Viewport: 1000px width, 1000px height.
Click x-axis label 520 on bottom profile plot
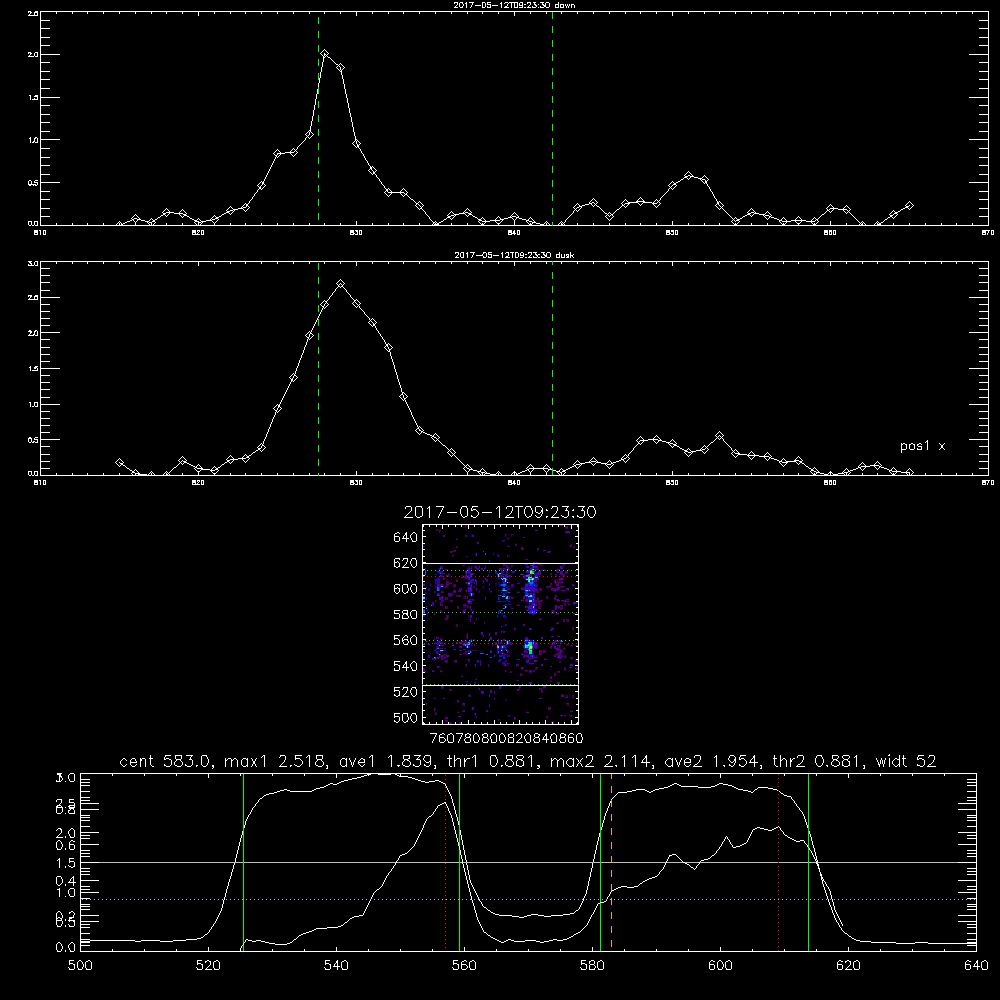click(x=208, y=966)
